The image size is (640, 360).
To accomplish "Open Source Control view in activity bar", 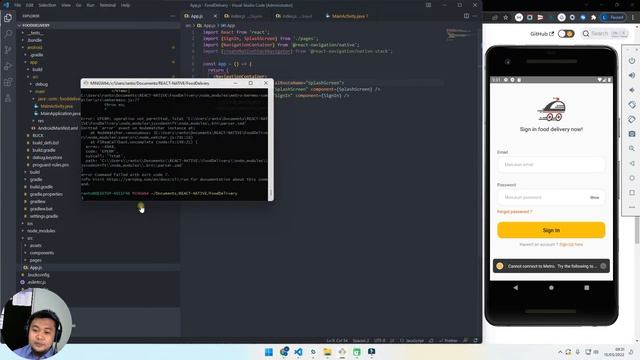I will point(8,50).
